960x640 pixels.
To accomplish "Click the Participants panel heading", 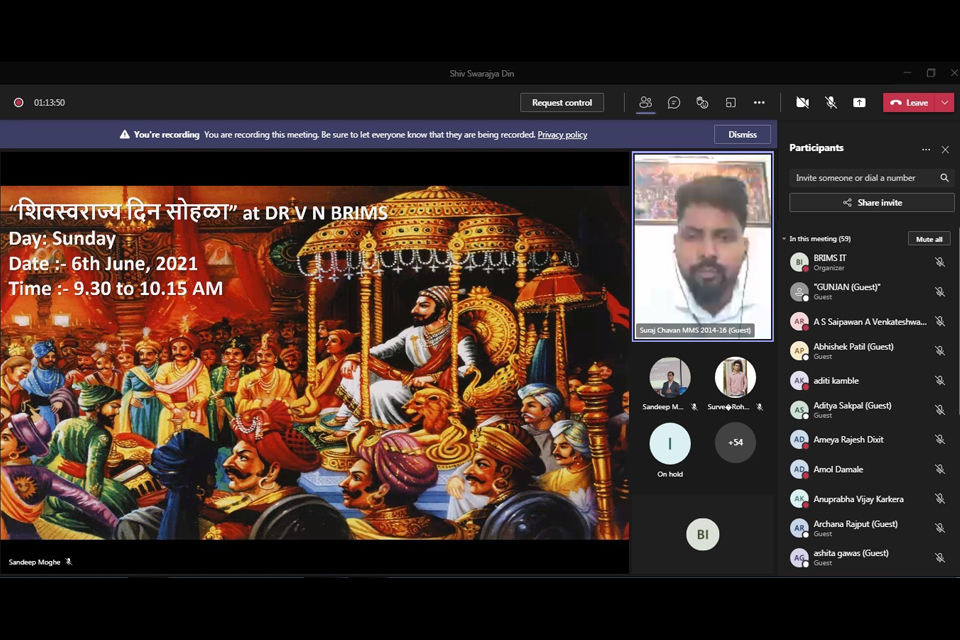I will [x=816, y=148].
